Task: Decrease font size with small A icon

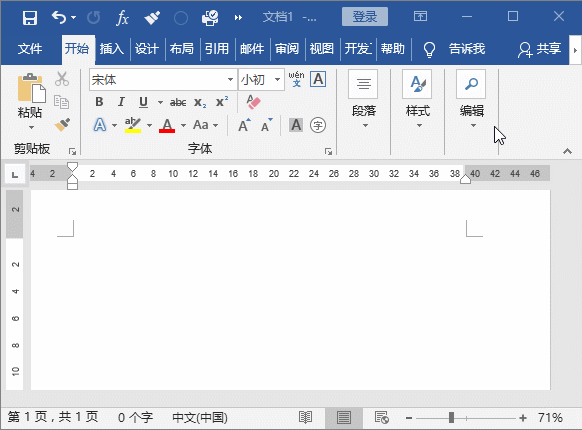Action: (266, 126)
